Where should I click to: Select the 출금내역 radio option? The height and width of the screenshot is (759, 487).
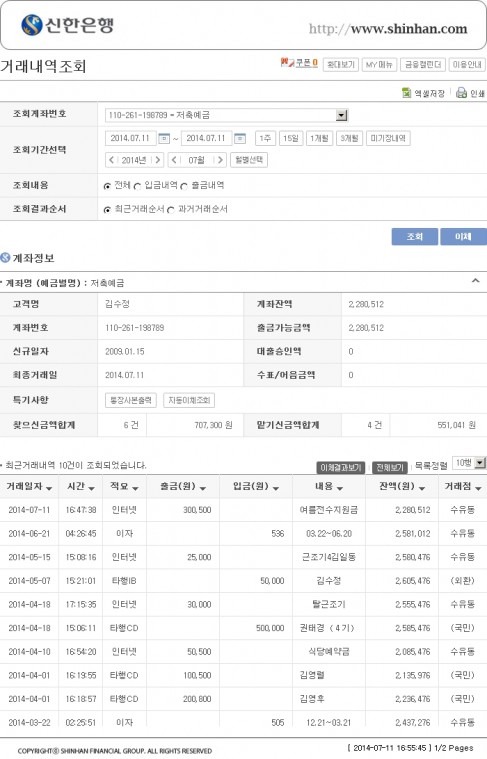tap(184, 186)
